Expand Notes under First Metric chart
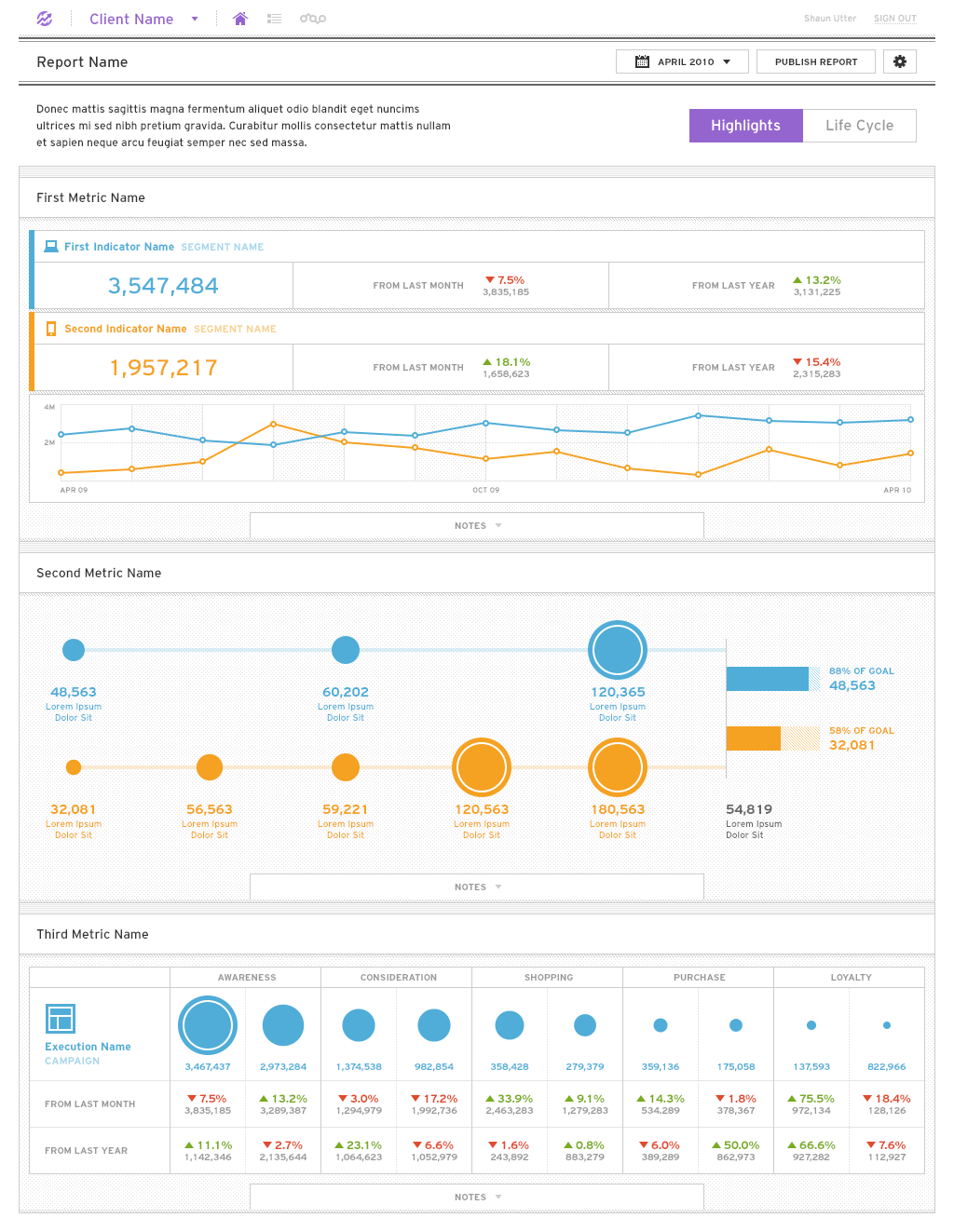 coord(477,526)
